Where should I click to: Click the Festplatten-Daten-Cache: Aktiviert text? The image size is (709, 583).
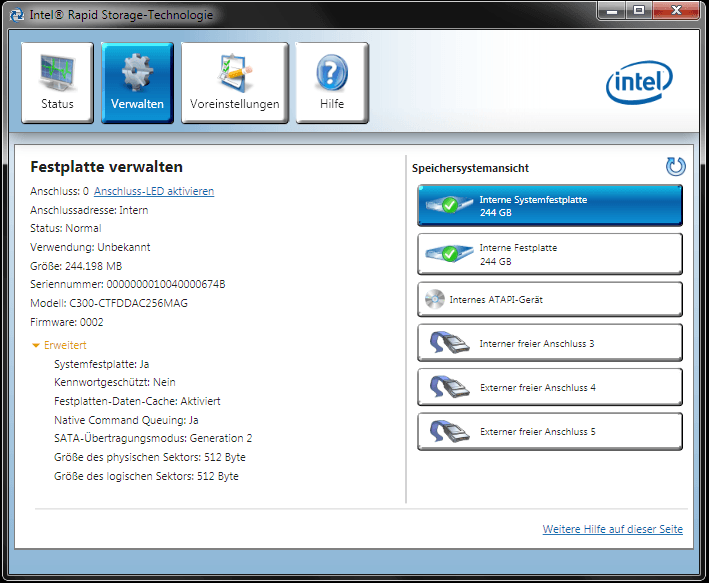[137, 401]
